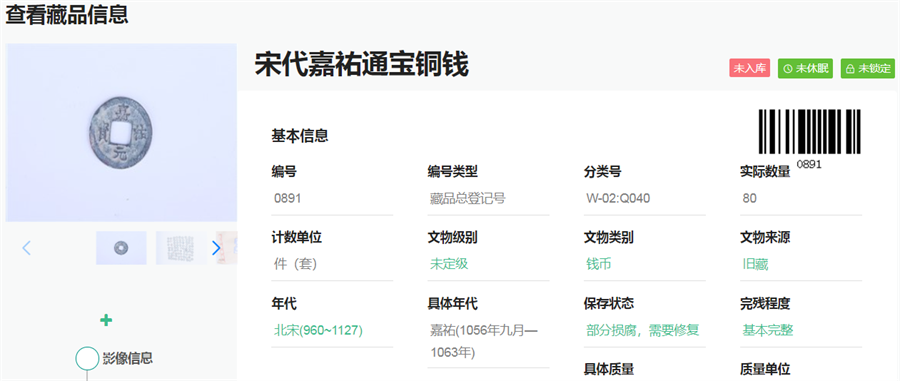Click the 具体质量 field label
The height and width of the screenshot is (381, 900).
609,369
